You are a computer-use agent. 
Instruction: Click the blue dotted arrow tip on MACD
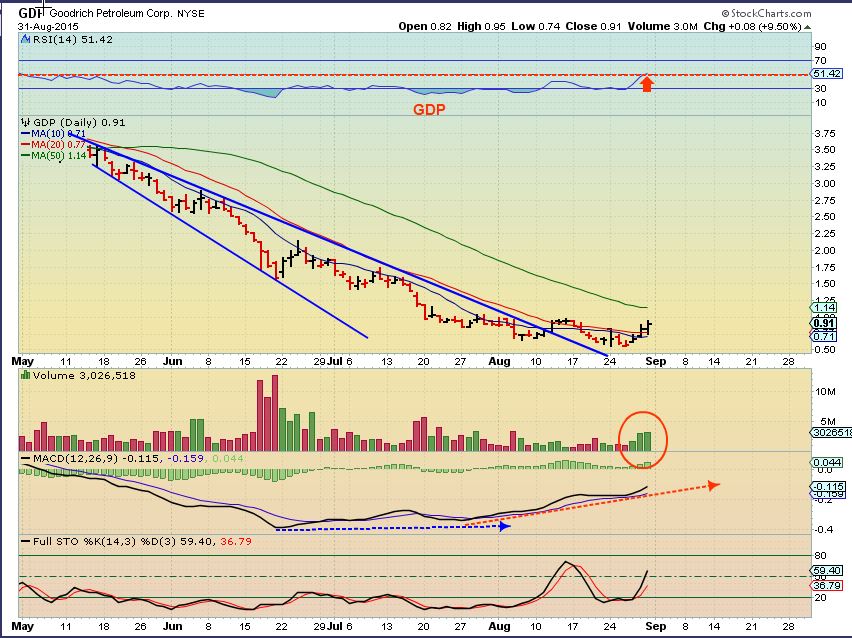pyautogui.click(x=506, y=525)
